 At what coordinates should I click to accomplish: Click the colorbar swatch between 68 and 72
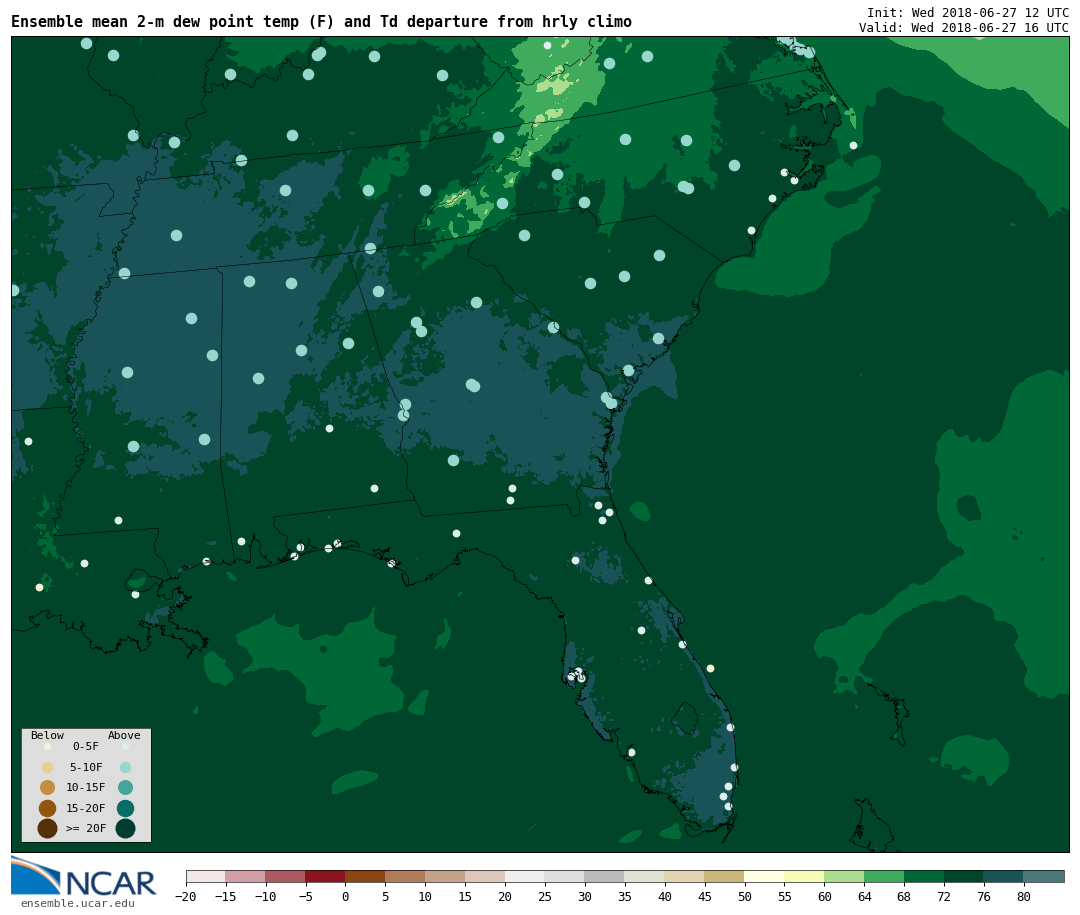pyautogui.click(x=924, y=876)
